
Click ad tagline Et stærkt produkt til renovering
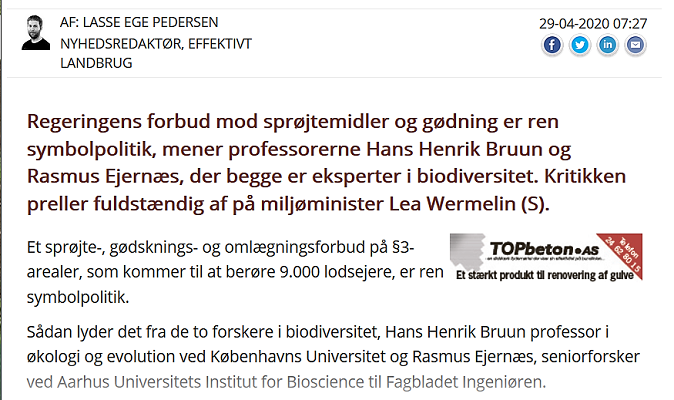pyautogui.click(x=545, y=275)
